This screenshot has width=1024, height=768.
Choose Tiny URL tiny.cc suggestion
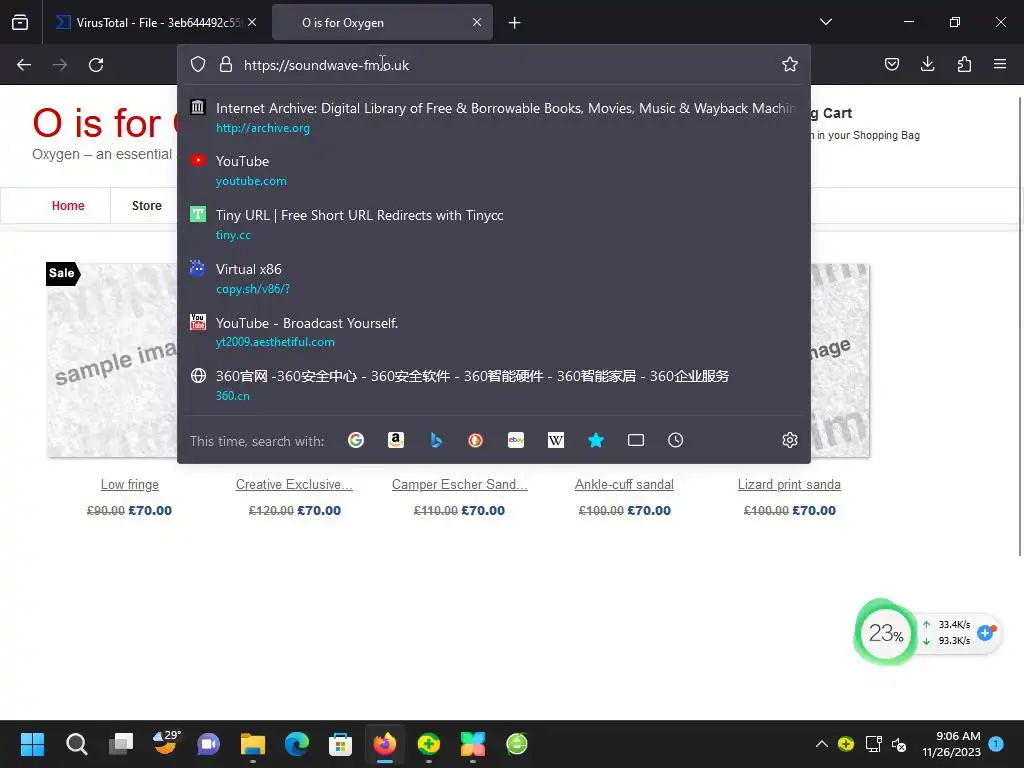[x=494, y=224]
